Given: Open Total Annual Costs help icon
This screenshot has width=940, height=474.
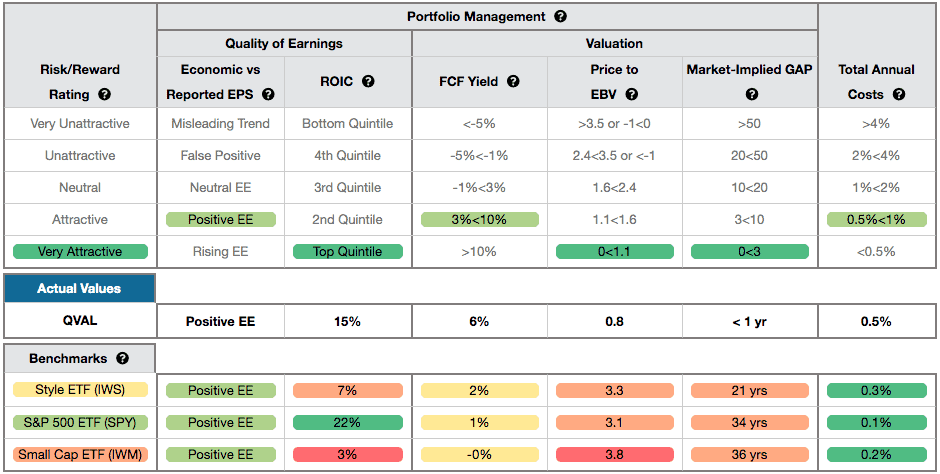Looking at the screenshot, I should click(898, 95).
